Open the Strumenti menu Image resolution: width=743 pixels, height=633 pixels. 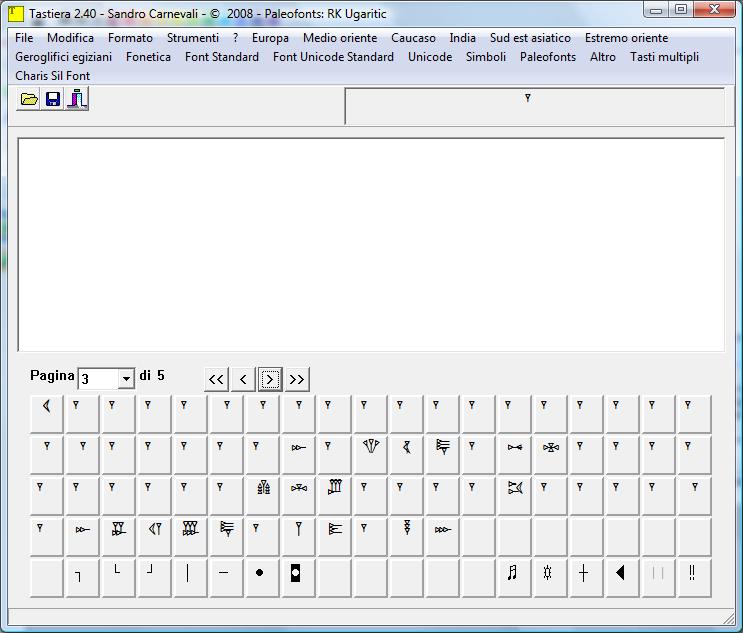pyautogui.click(x=193, y=38)
